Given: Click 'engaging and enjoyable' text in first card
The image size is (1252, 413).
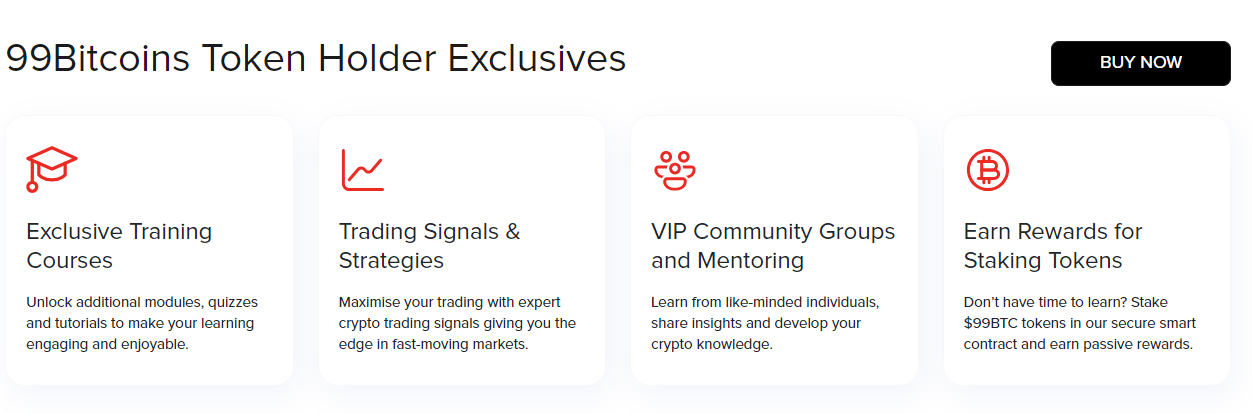Looking at the screenshot, I should (108, 345).
